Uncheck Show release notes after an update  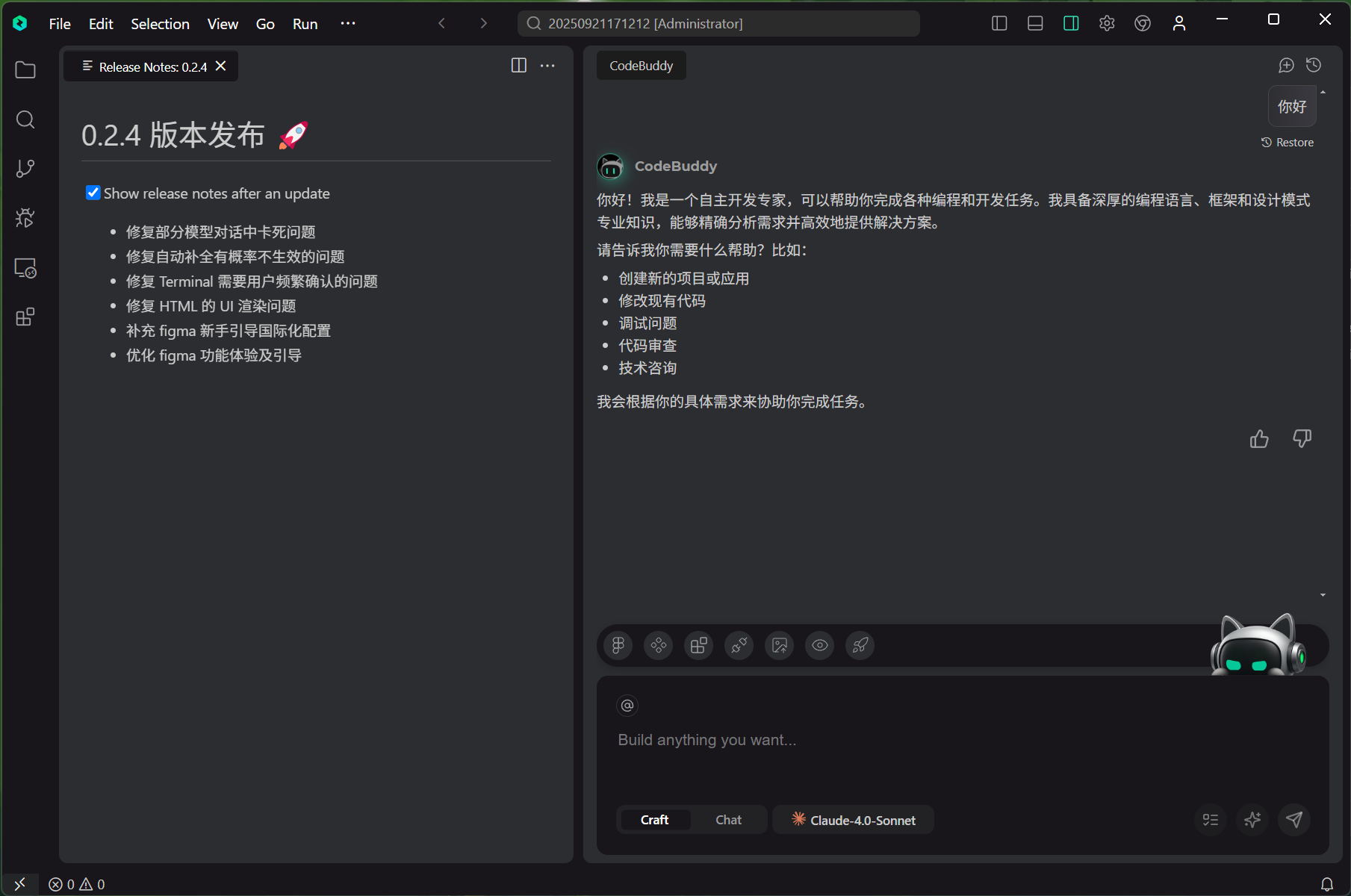pos(93,192)
